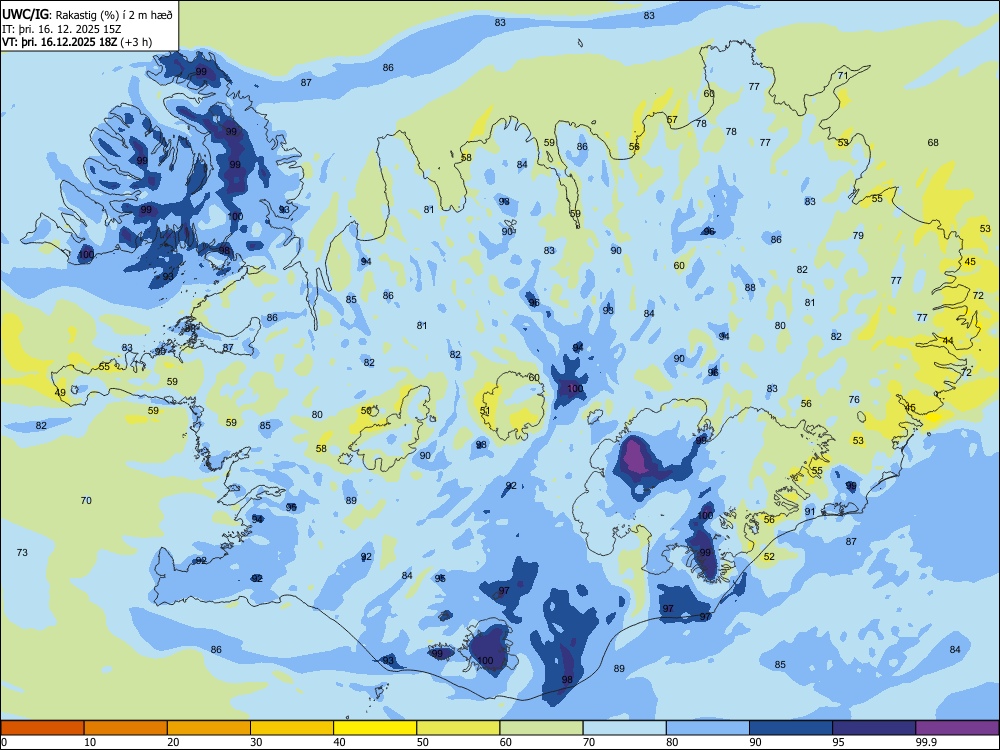Viewport: 1000px width, 750px height.
Task: Click the '10' tick label in the legend
Action: tap(90, 742)
